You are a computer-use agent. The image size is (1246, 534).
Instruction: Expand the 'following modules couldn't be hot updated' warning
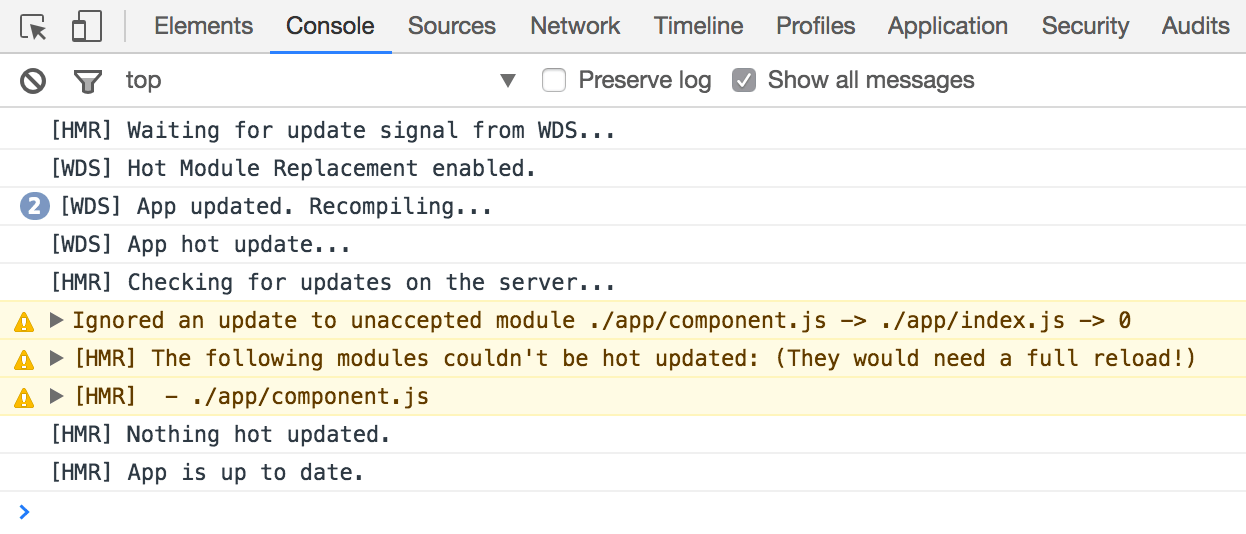tap(57, 359)
